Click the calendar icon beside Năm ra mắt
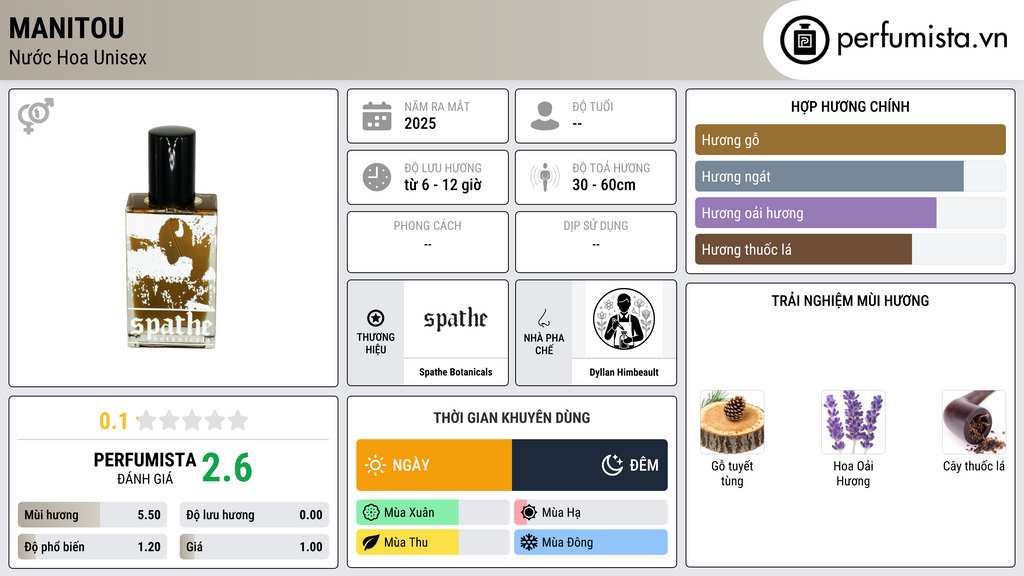Image resolution: width=1024 pixels, height=576 pixels. pos(377,116)
